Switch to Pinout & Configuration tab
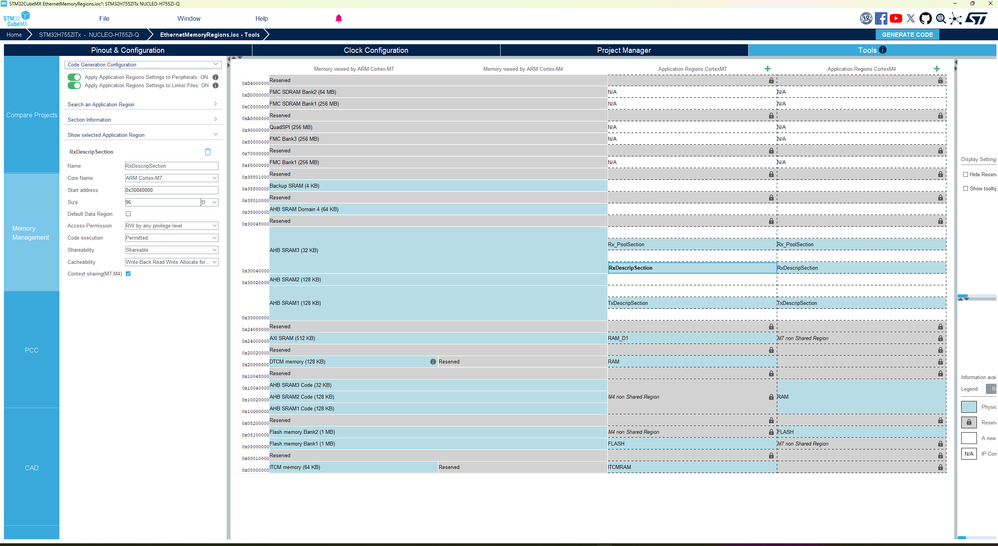The height and width of the screenshot is (546, 998). click(127, 50)
